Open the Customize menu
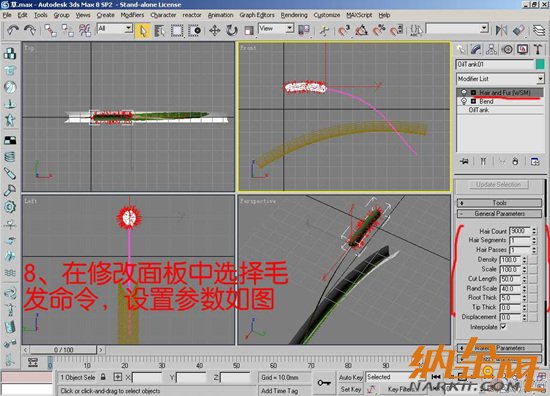 click(327, 15)
